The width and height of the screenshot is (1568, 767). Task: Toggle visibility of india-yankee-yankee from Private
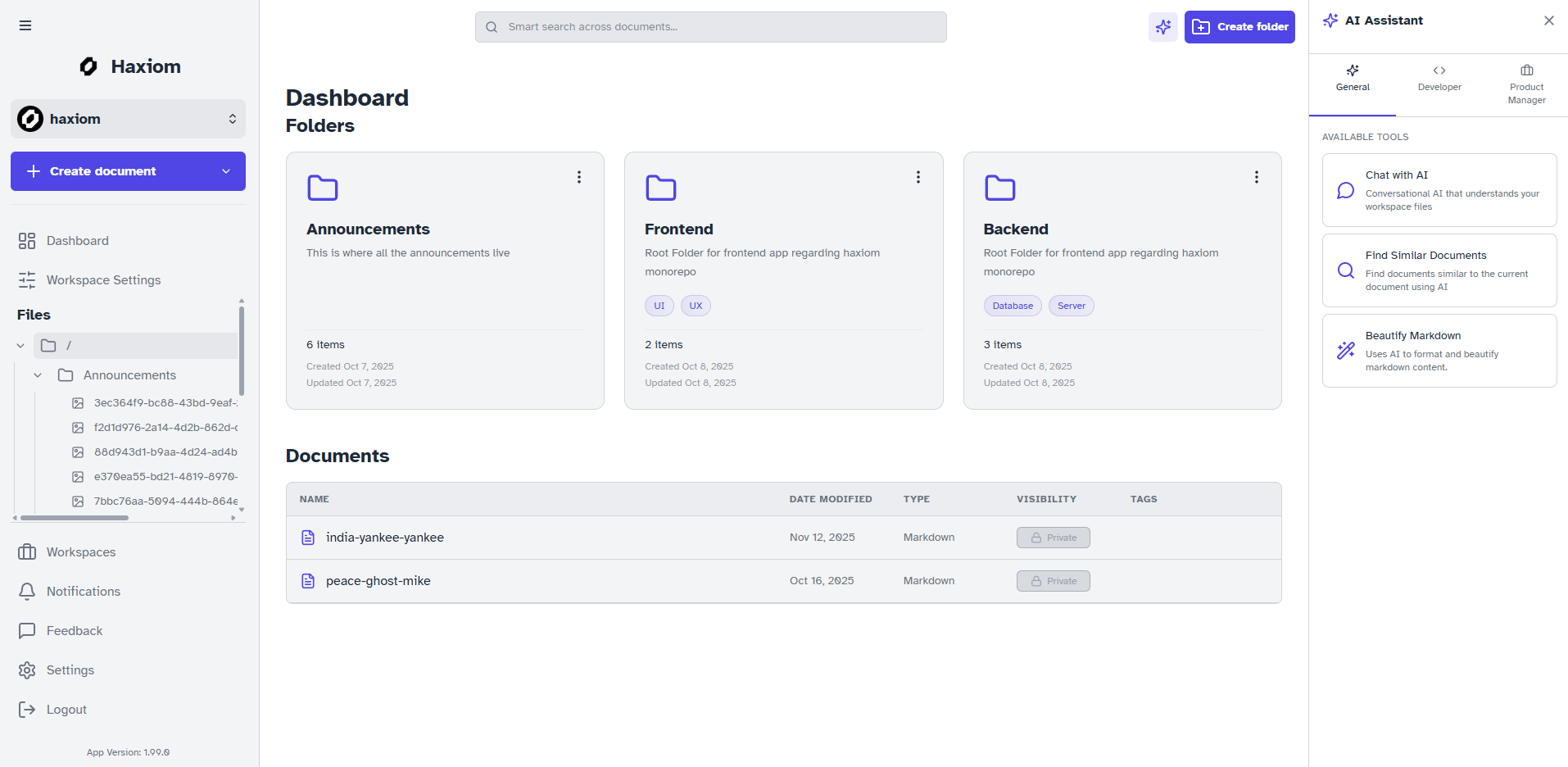(1053, 537)
